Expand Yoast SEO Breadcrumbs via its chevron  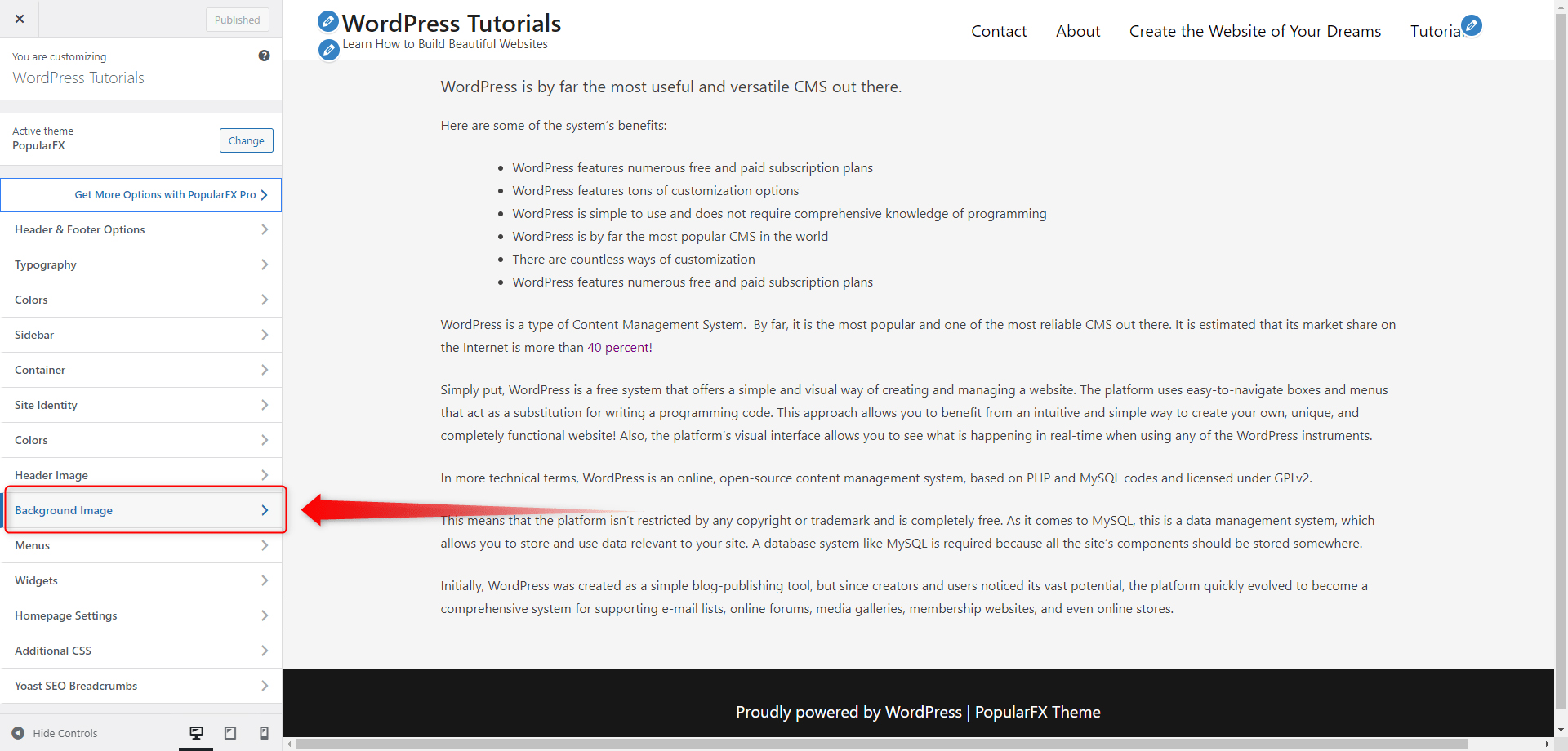pyautogui.click(x=265, y=686)
